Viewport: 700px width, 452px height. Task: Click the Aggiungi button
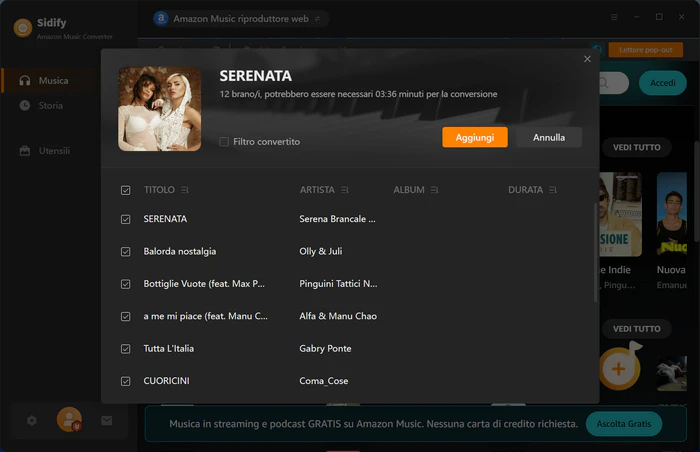coord(475,137)
